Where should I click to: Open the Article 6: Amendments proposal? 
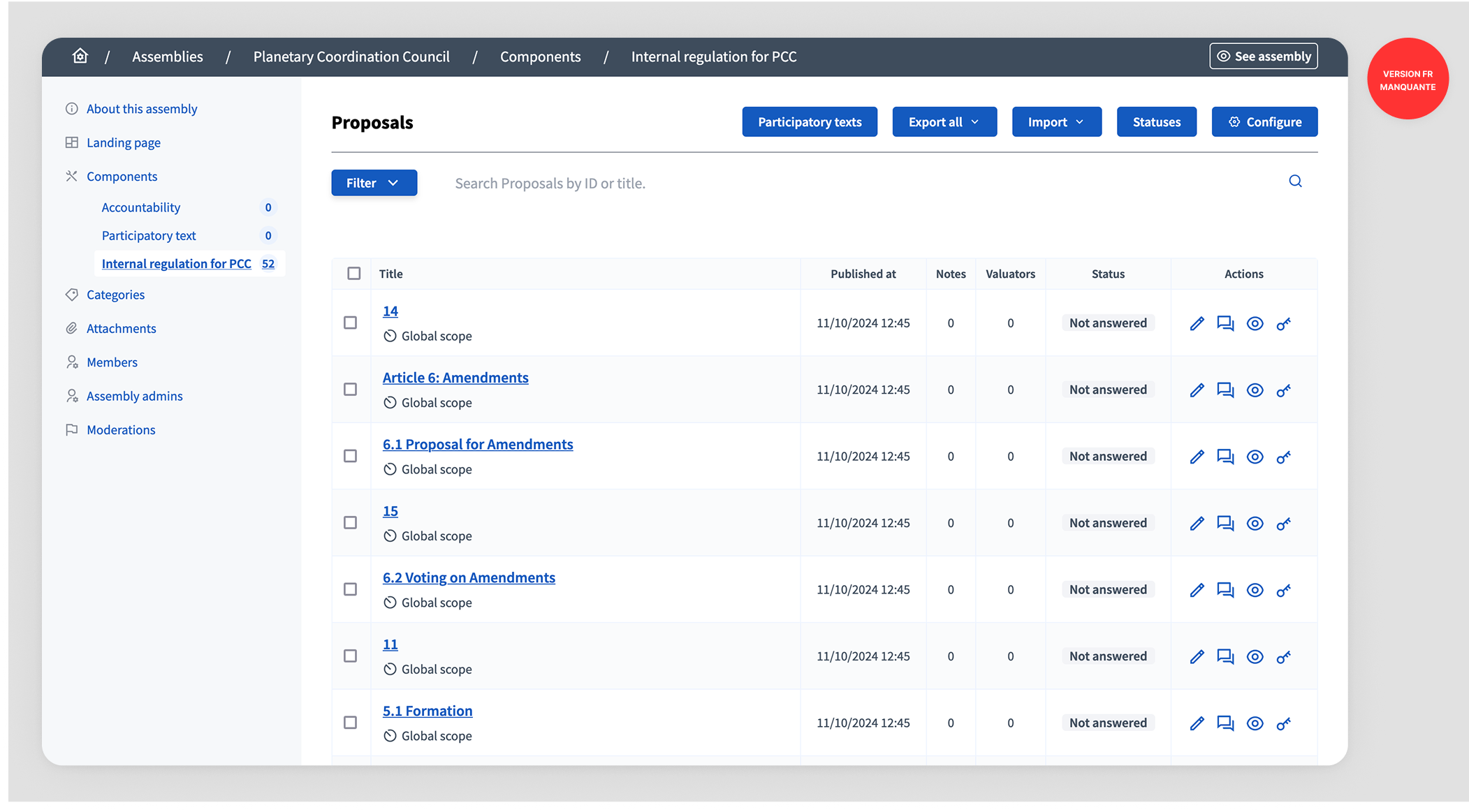click(455, 378)
